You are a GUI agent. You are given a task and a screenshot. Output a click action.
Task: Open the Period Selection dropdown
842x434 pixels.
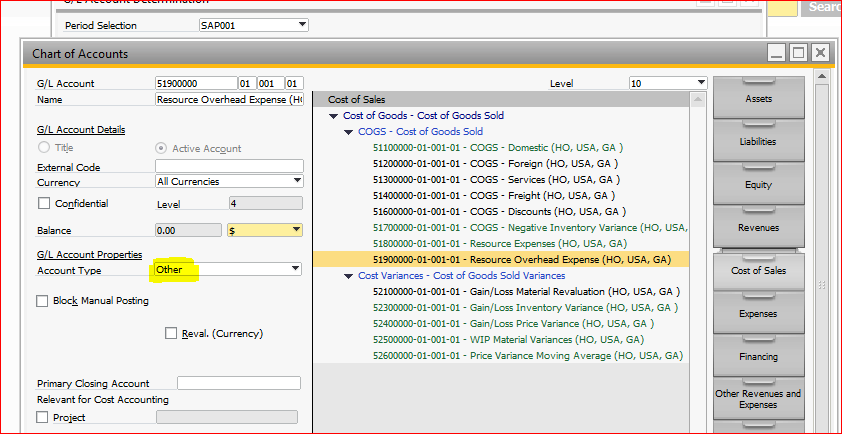[302, 25]
